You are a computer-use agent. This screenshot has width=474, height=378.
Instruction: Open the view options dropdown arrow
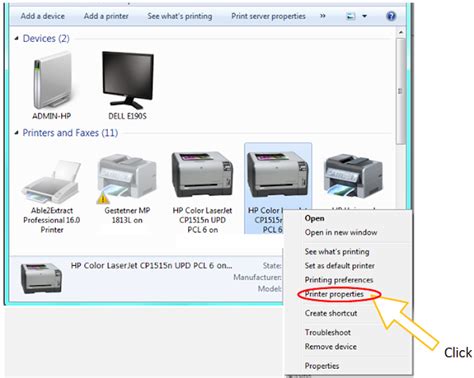click(364, 16)
